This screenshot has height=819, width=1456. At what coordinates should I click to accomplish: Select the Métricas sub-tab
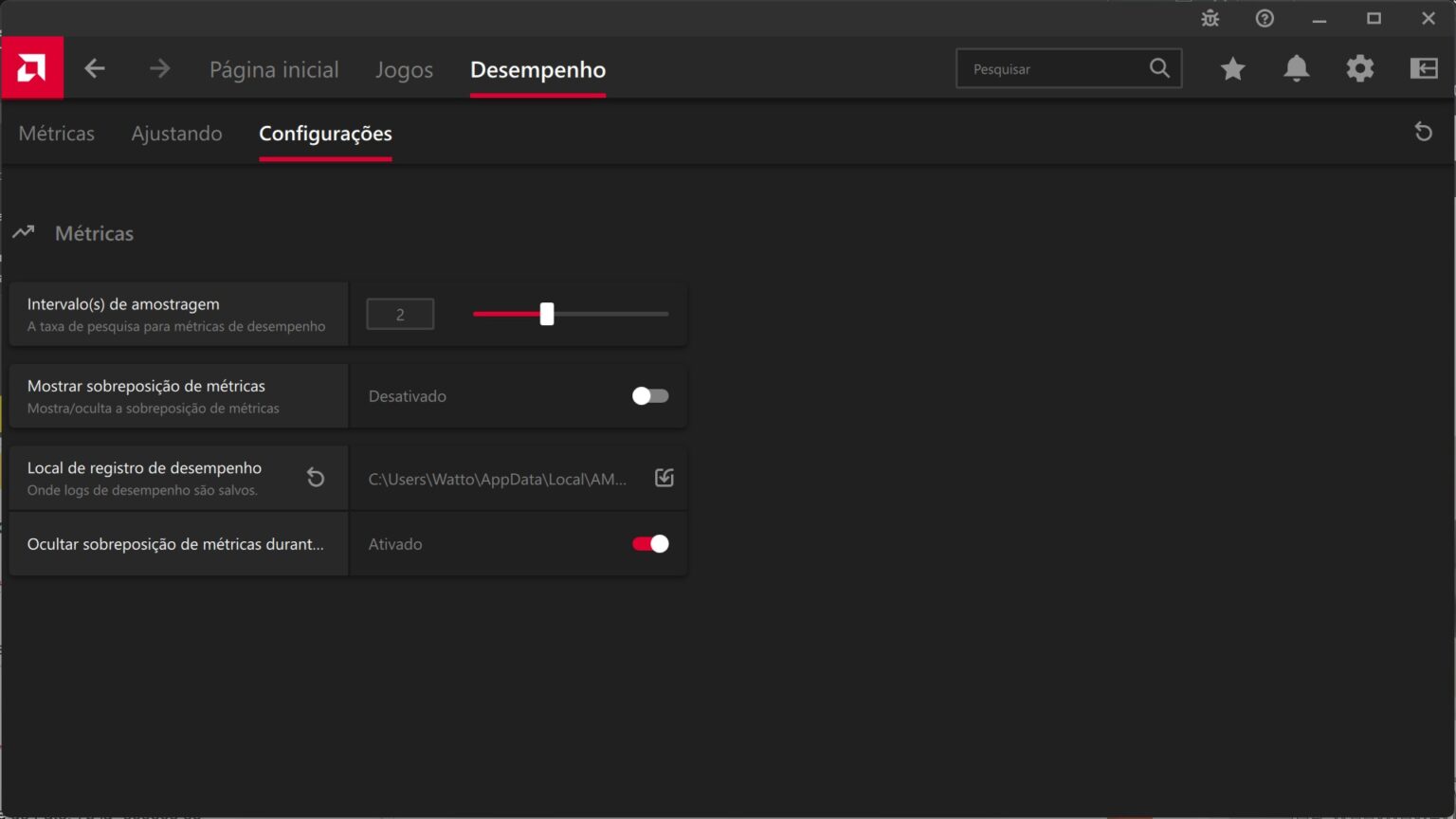click(x=56, y=133)
